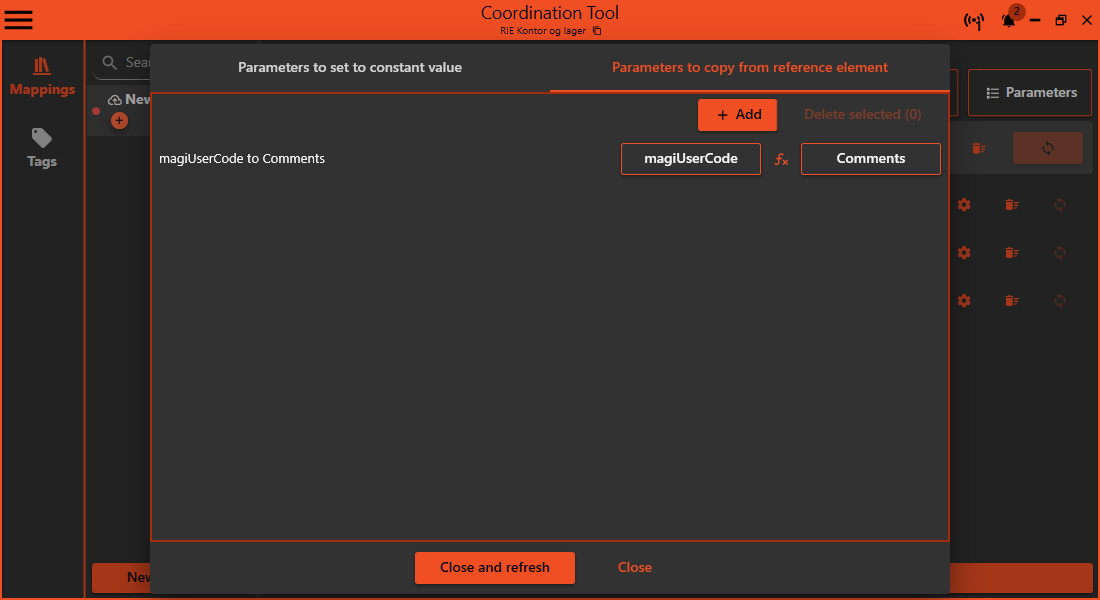
Task: Toggle the bottom refresh icon on
Action: [1060, 301]
